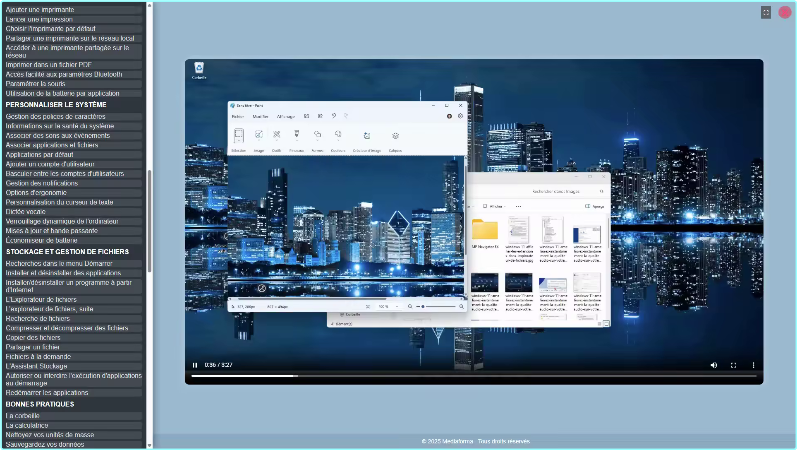Open the three-dot more menu in File Explorer

[518, 206]
